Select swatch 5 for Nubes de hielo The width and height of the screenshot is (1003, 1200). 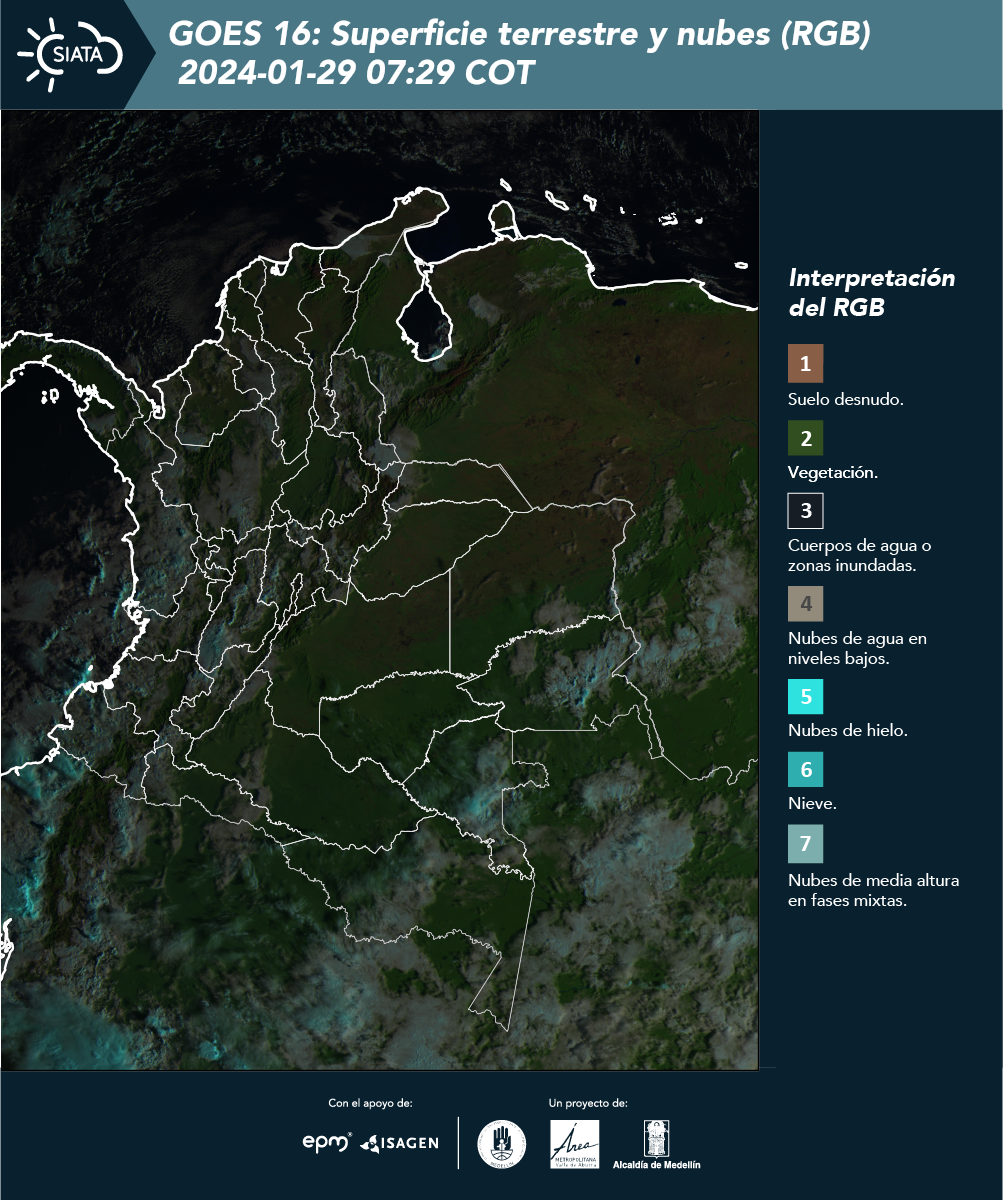pyautogui.click(x=805, y=696)
